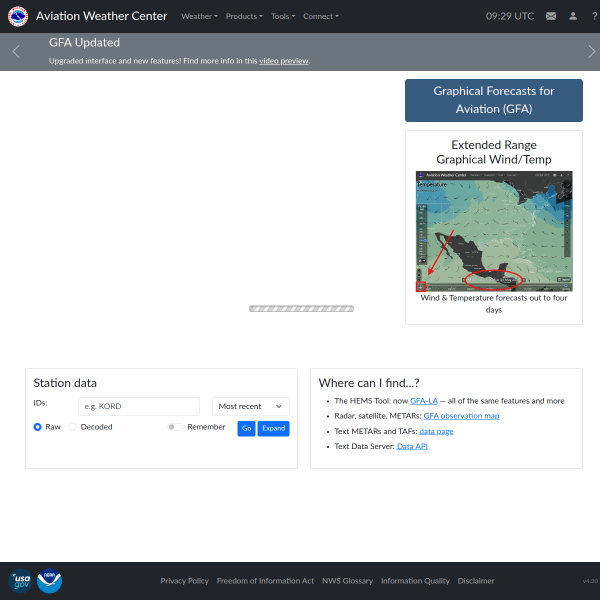Open the GFA observation map link
Screen dimensions: 600x600
[x=461, y=416]
